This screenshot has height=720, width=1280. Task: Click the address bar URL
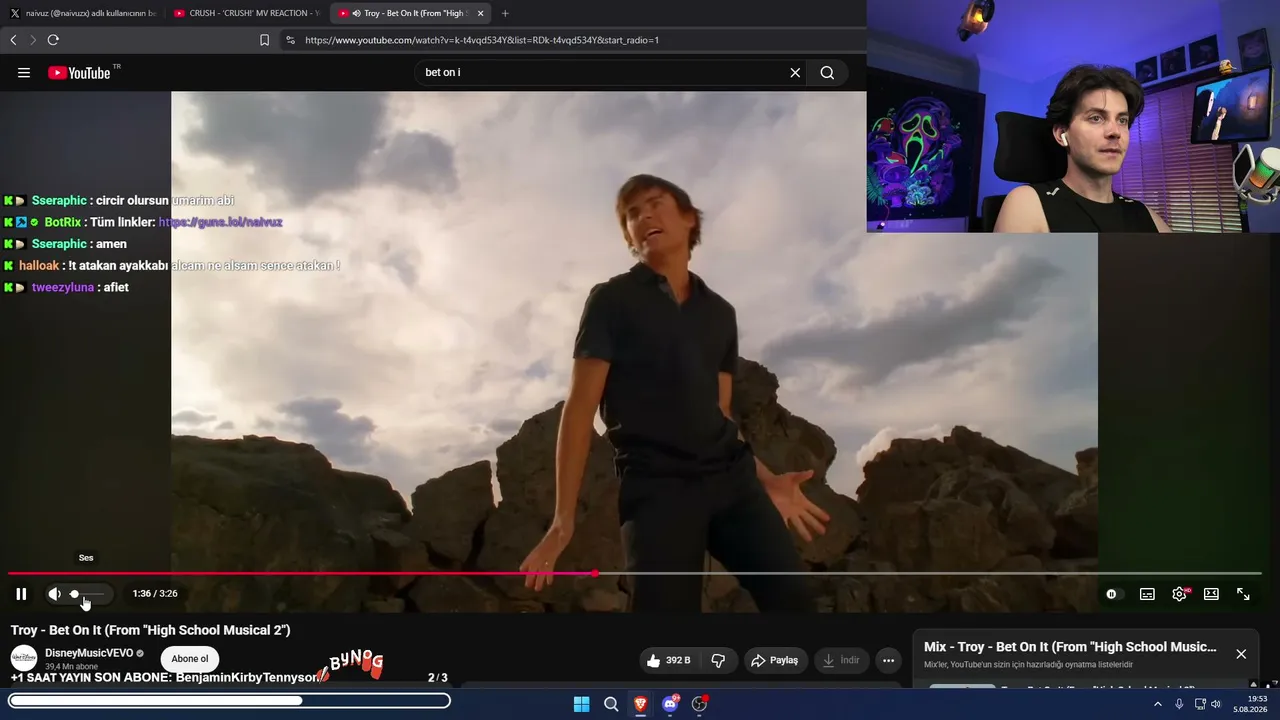482,40
